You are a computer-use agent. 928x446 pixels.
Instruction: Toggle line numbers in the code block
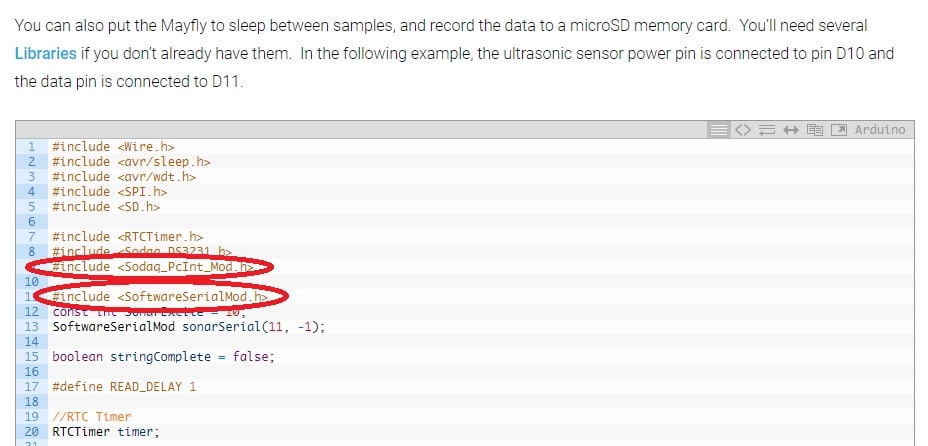click(x=718, y=130)
